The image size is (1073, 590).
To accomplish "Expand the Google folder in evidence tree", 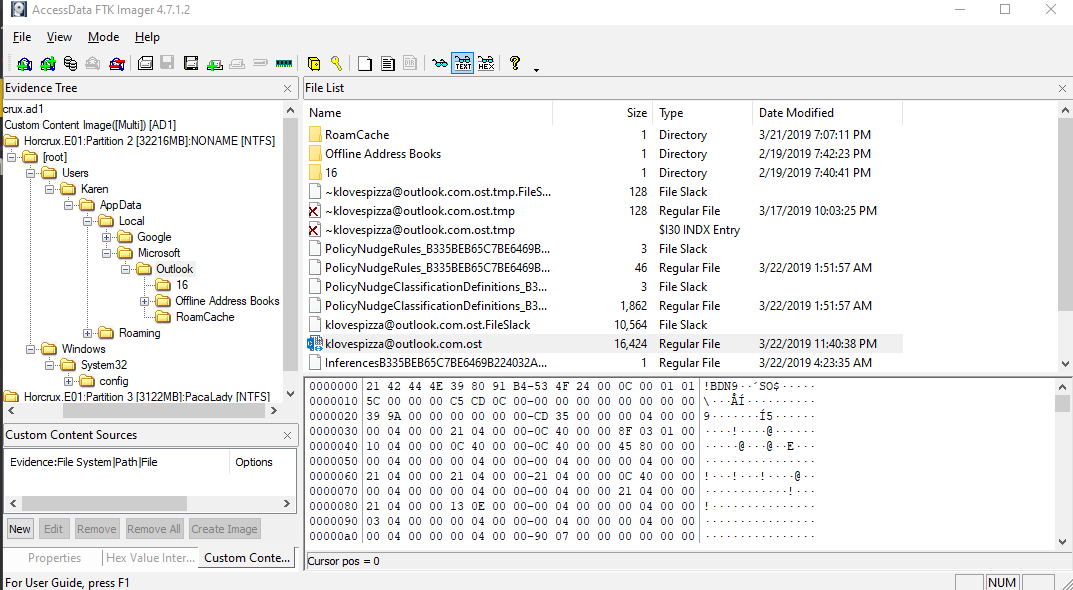I will [x=107, y=237].
